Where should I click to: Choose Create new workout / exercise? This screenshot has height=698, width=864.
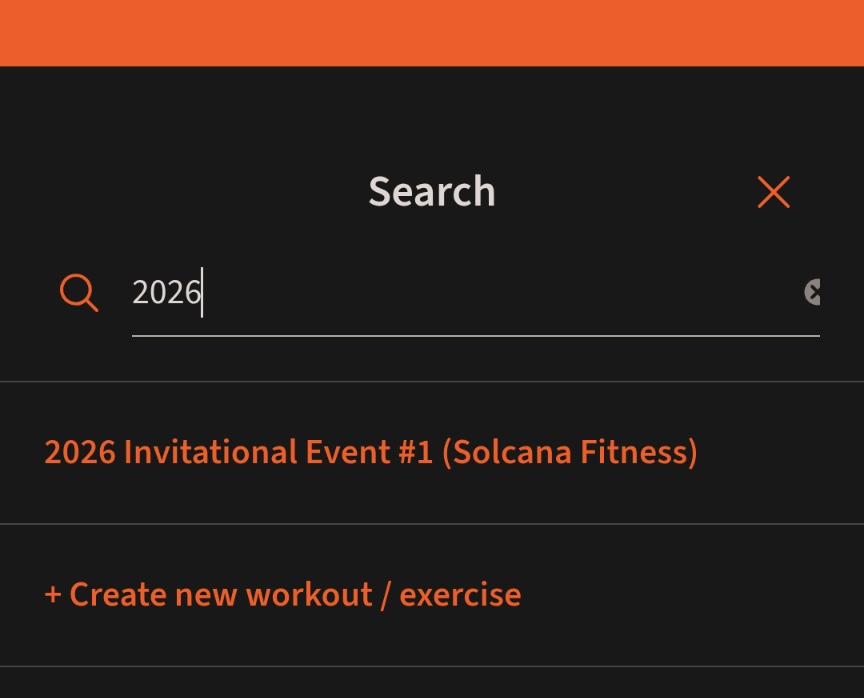[281, 594]
